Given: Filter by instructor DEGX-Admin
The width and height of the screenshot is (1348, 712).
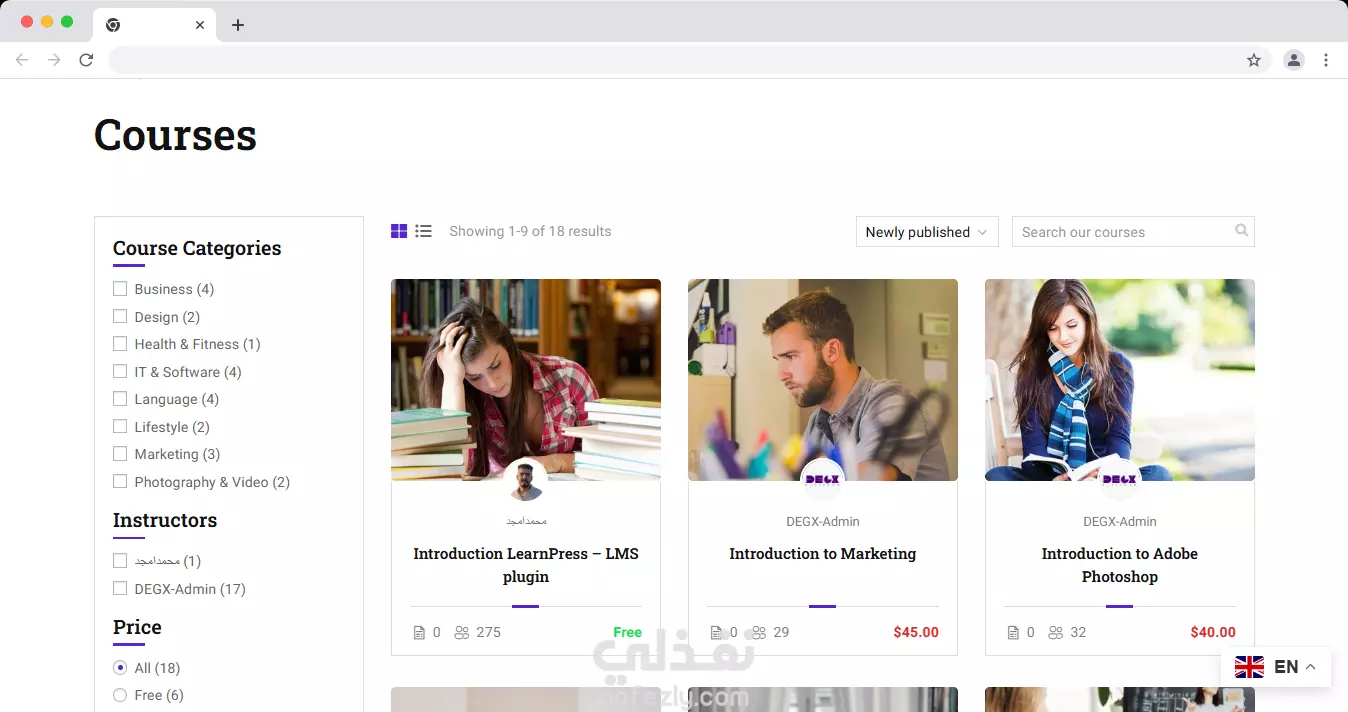Looking at the screenshot, I should click(x=120, y=589).
